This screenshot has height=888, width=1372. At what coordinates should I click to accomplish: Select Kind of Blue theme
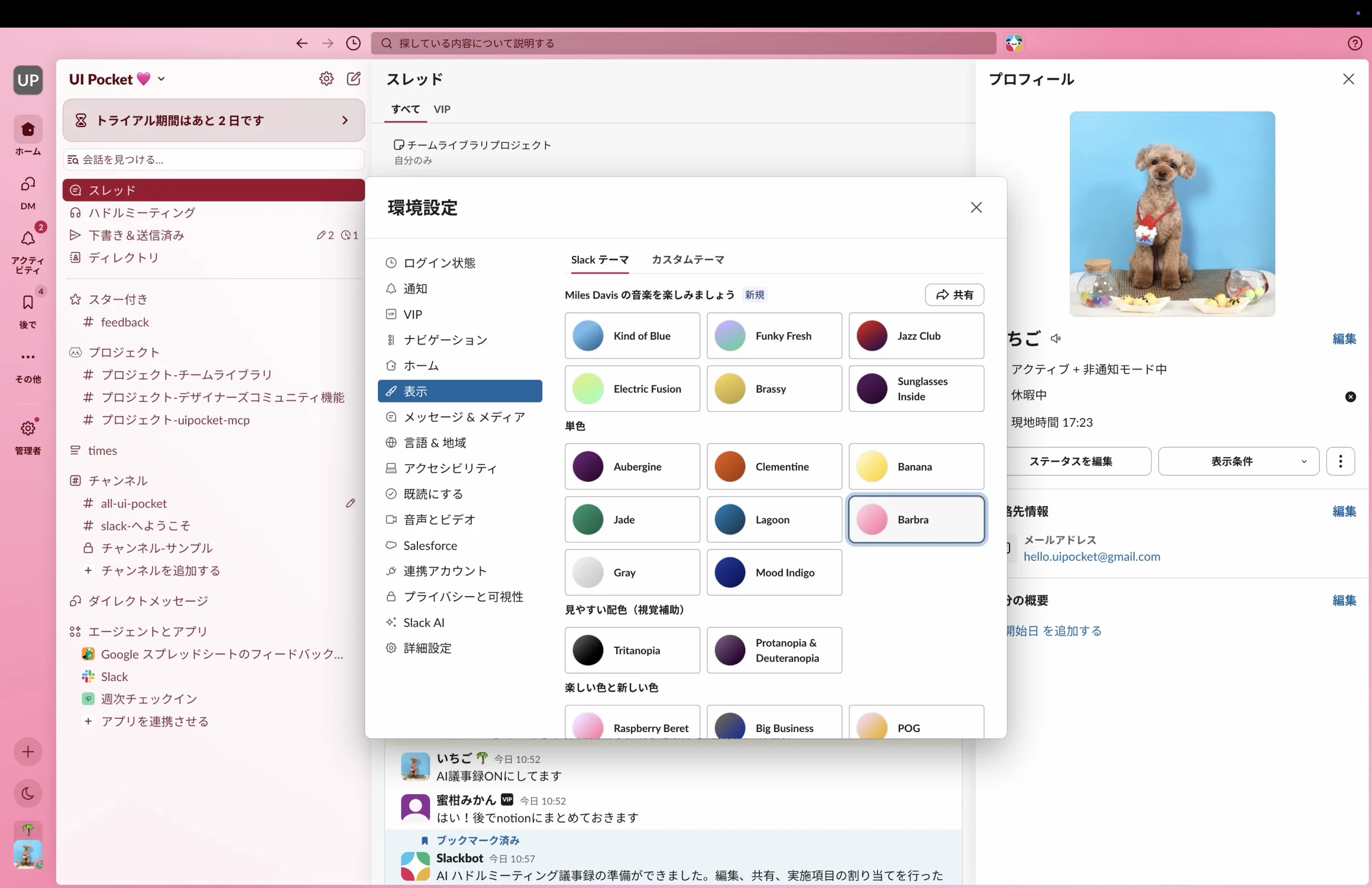632,336
